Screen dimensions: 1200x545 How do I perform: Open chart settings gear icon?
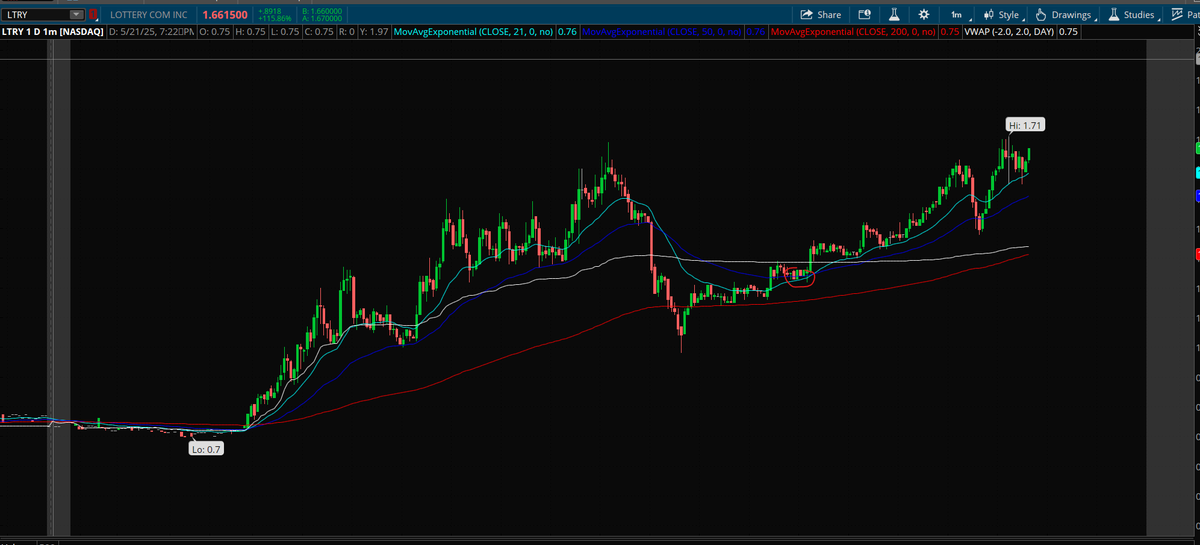coord(924,15)
